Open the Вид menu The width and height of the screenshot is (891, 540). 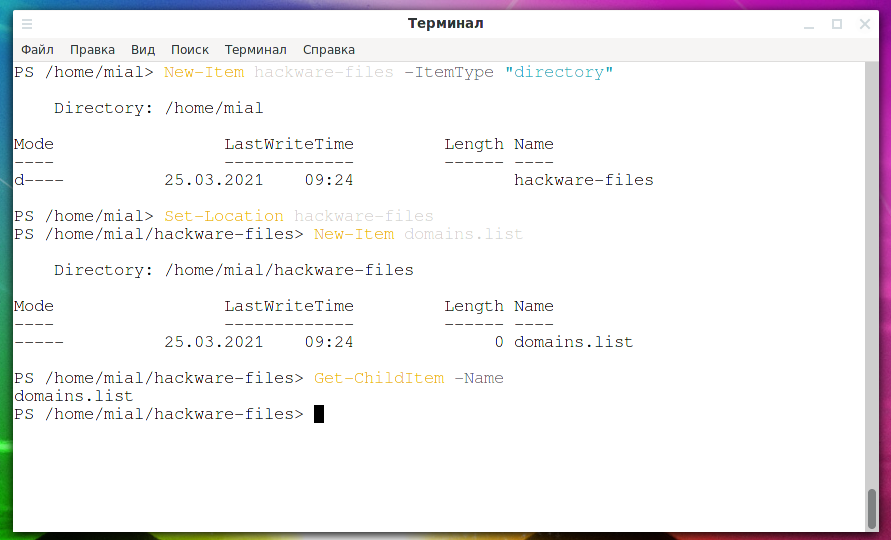click(x=143, y=50)
